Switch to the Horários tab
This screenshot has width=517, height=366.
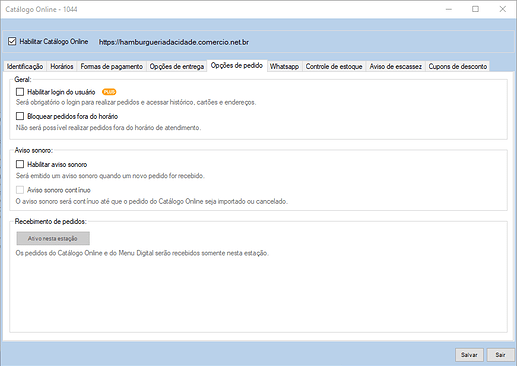[62, 66]
